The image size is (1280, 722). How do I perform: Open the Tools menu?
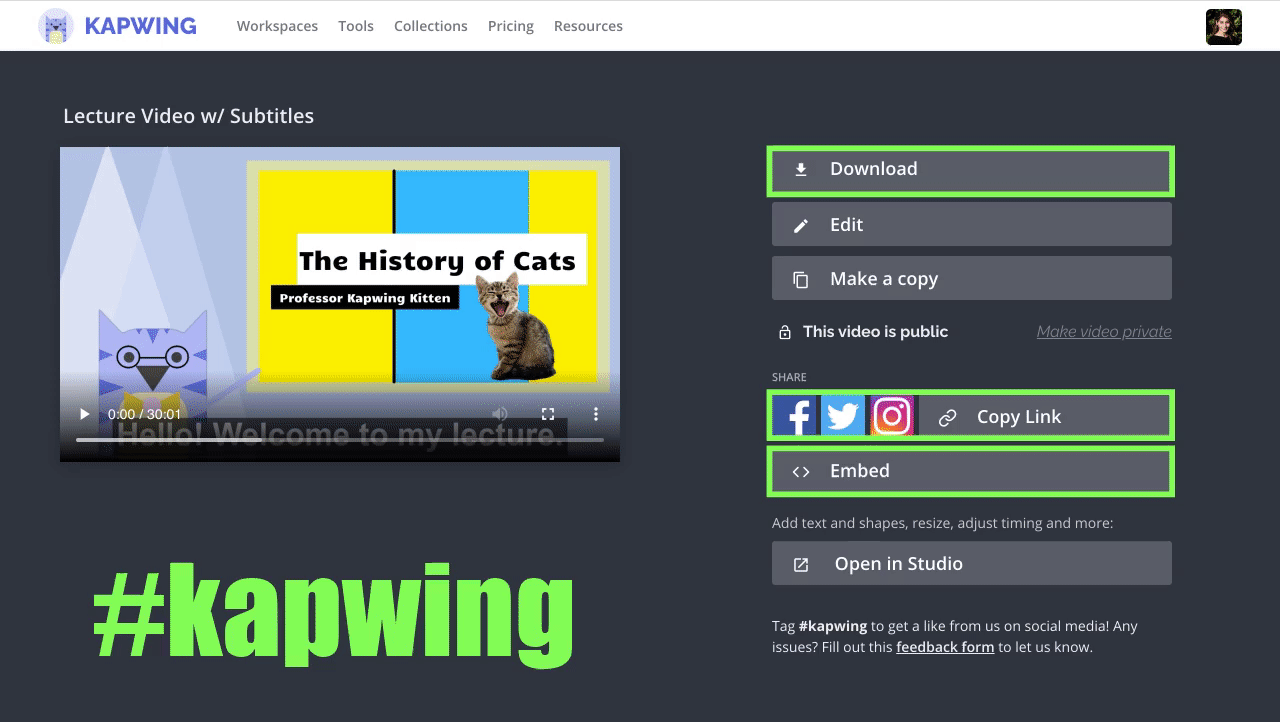point(356,26)
